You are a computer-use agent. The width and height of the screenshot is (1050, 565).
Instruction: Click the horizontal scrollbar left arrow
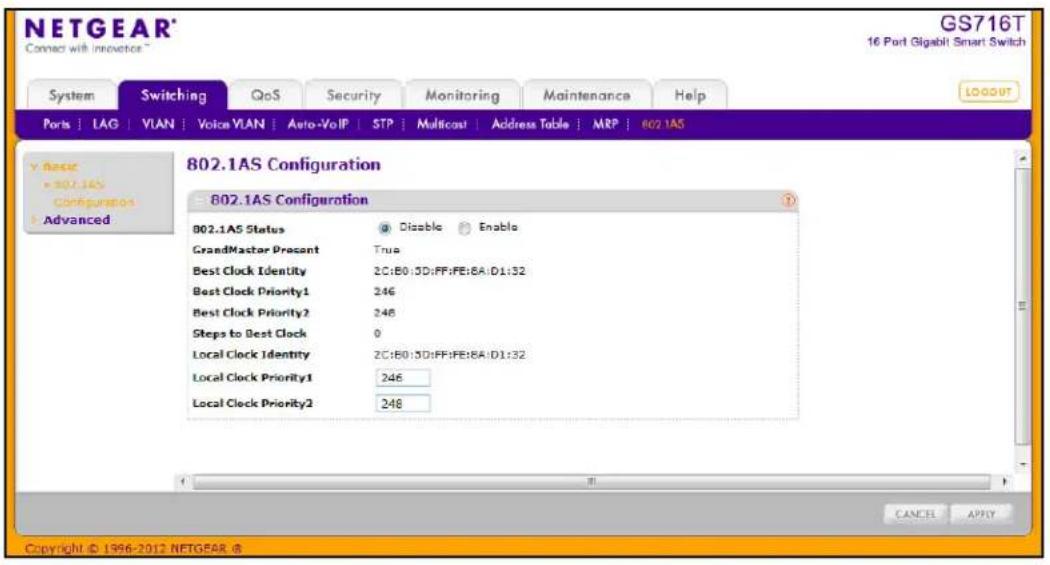coord(183,481)
